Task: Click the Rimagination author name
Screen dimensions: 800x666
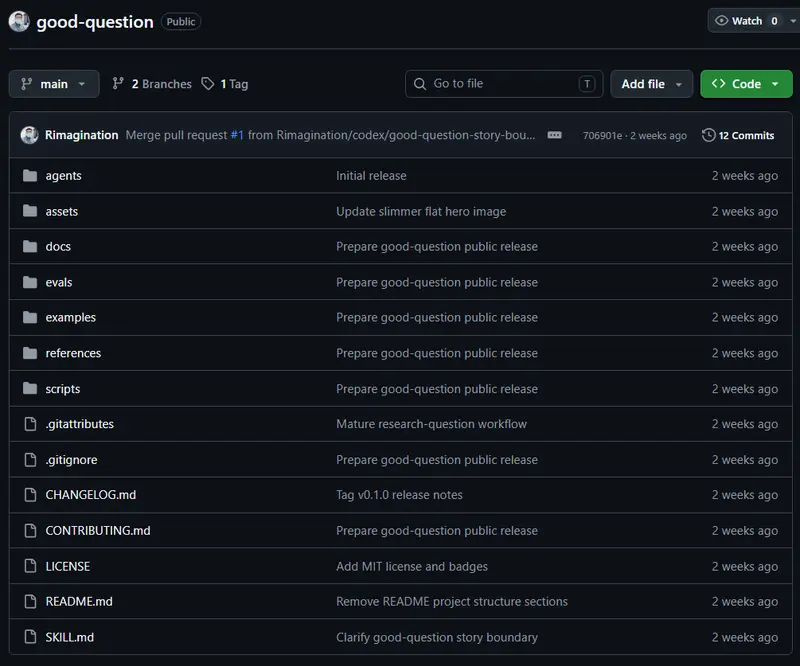Action: (x=82, y=135)
